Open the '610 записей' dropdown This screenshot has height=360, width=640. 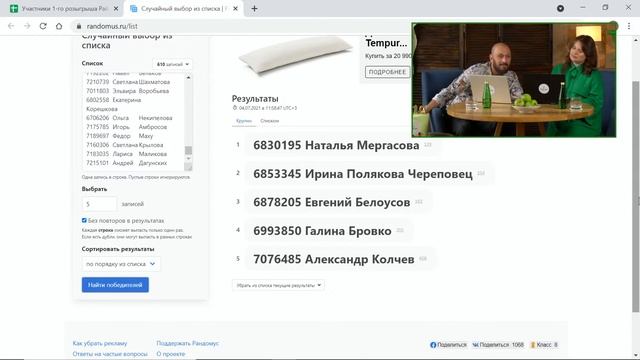pos(173,64)
